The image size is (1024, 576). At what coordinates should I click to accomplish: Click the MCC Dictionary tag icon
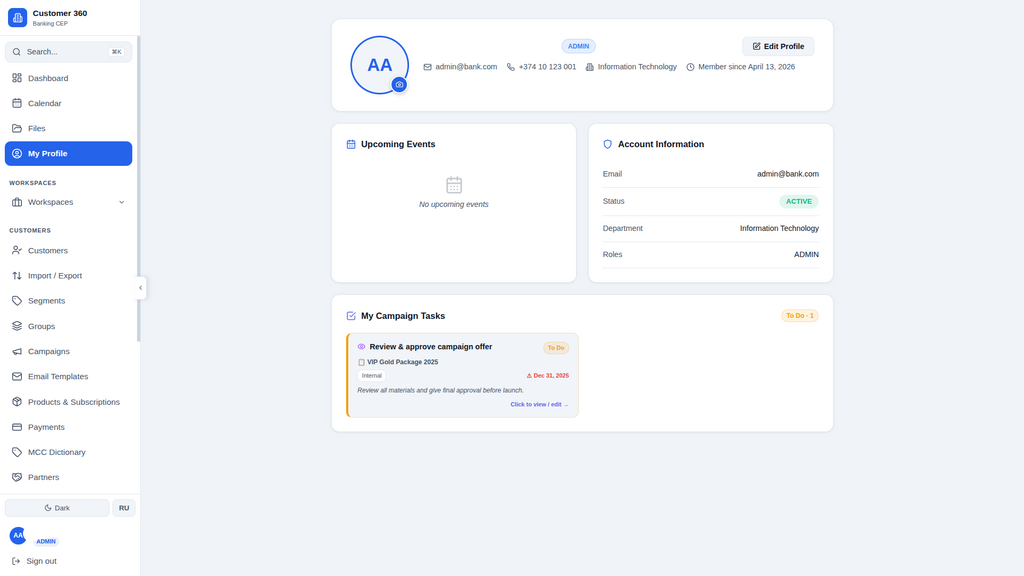pos(17,452)
